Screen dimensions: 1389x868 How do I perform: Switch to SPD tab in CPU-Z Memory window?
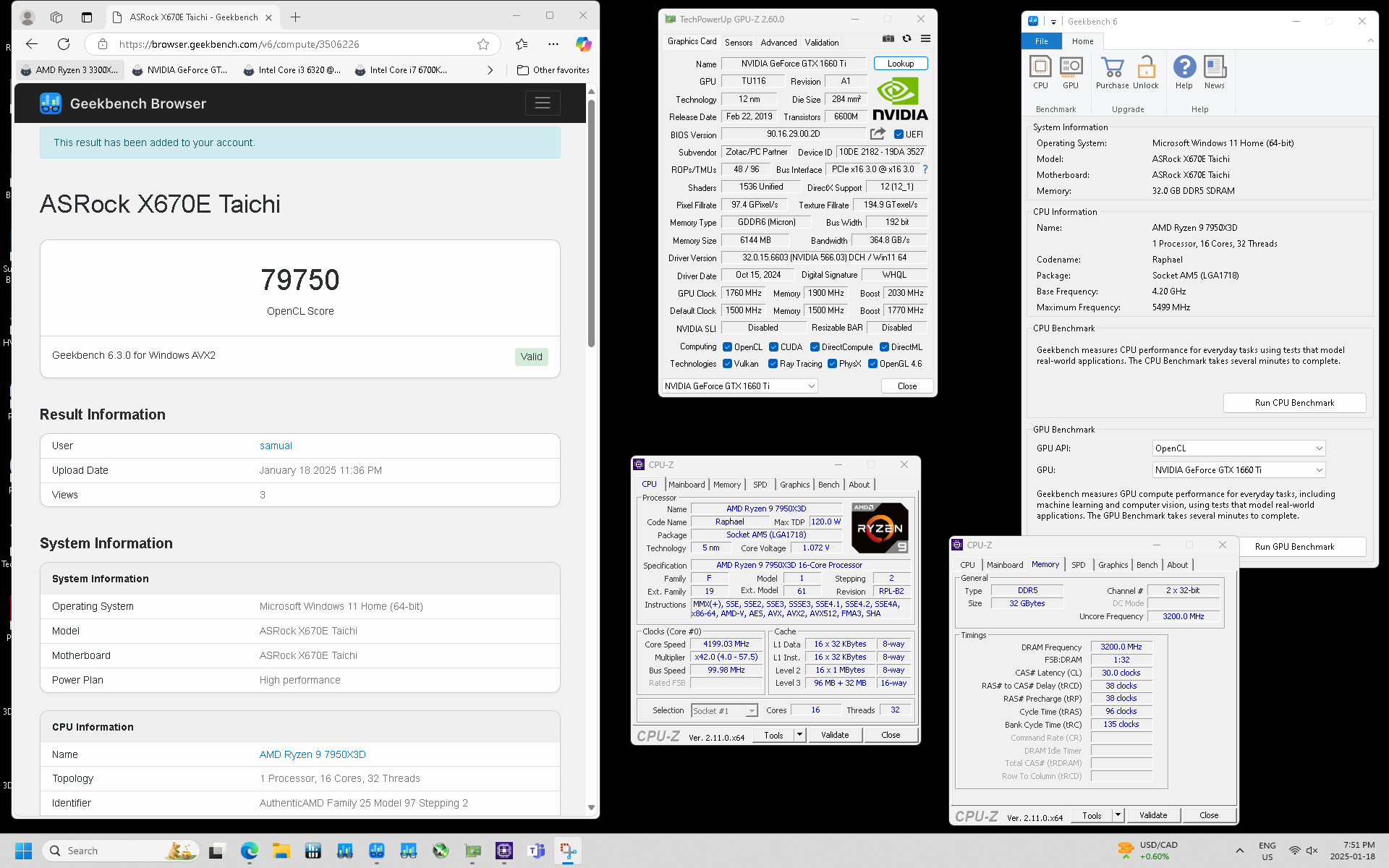click(1078, 565)
